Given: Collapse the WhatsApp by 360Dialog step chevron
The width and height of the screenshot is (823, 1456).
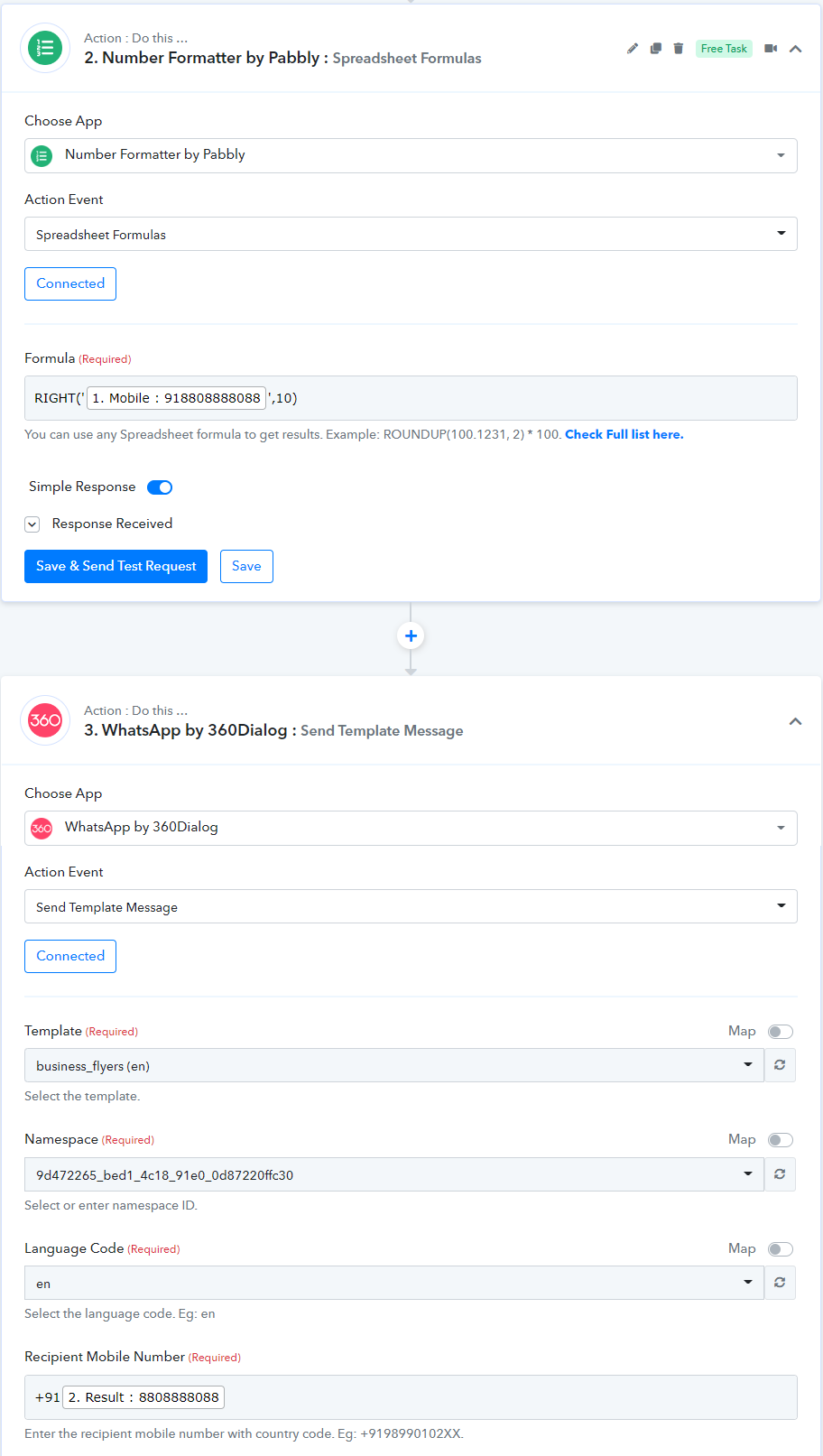Looking at the screenshot, I should [795, 721].
